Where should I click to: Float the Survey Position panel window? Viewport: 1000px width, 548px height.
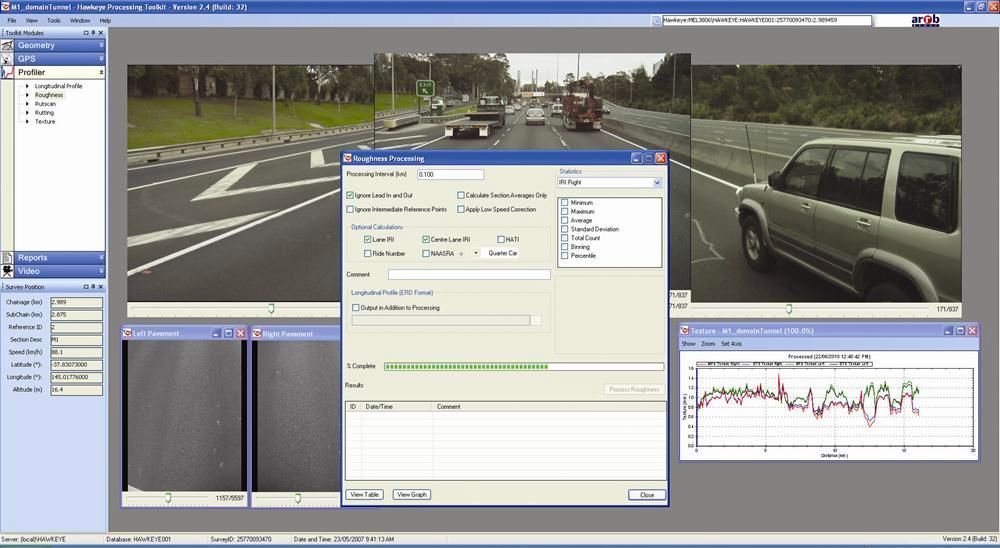86,287
